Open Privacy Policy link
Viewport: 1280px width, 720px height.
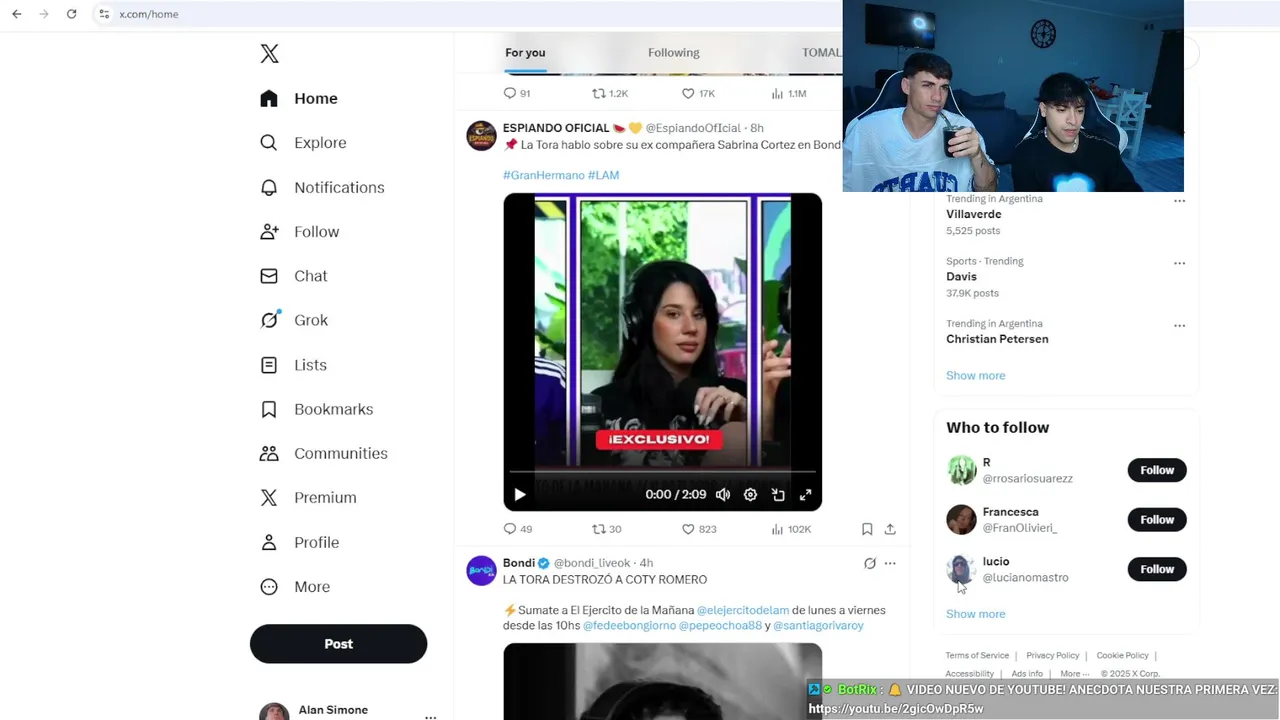pos(1052,656)
